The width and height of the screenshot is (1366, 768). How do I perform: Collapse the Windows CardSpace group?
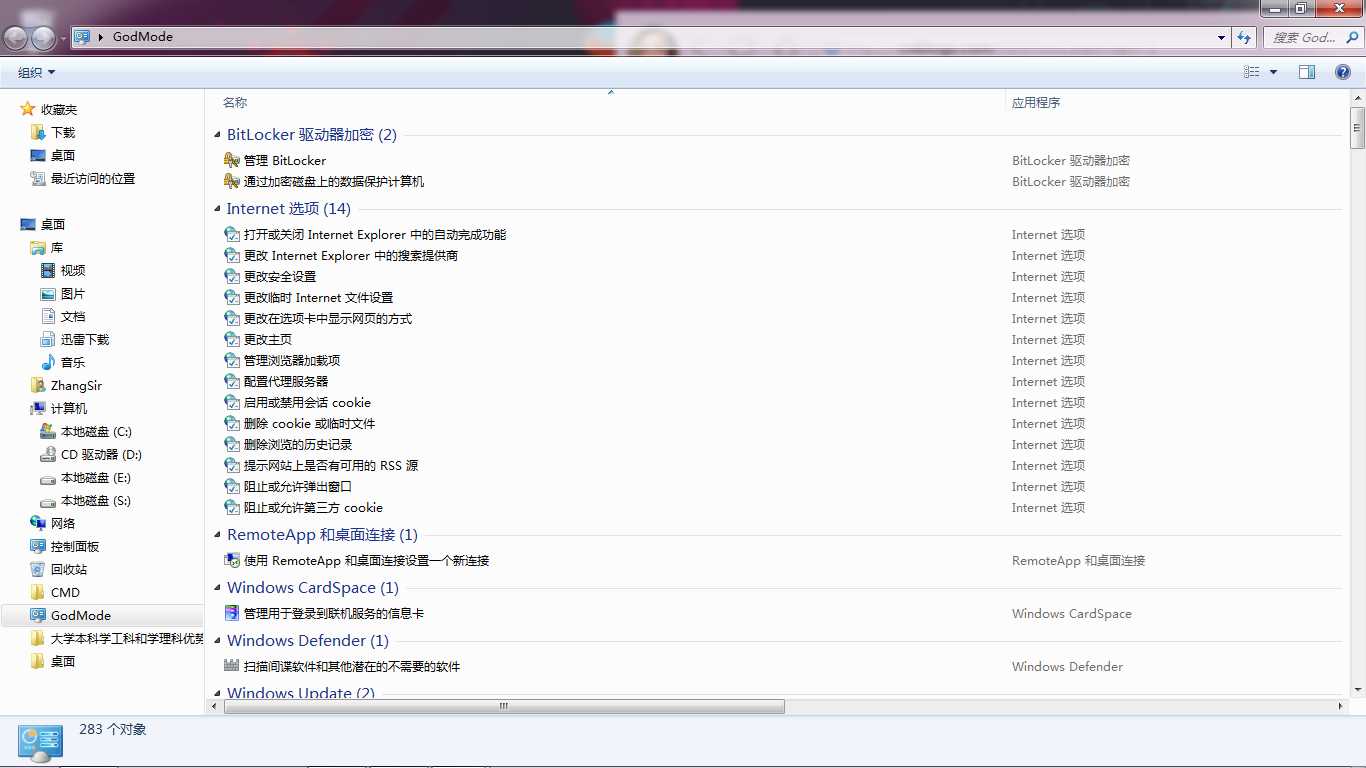coord(219,588)
